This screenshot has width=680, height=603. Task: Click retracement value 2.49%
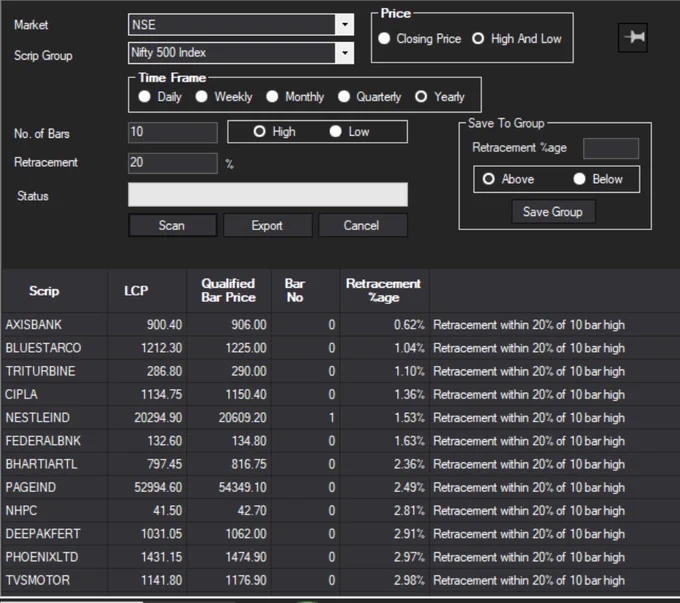coord(409,487)
